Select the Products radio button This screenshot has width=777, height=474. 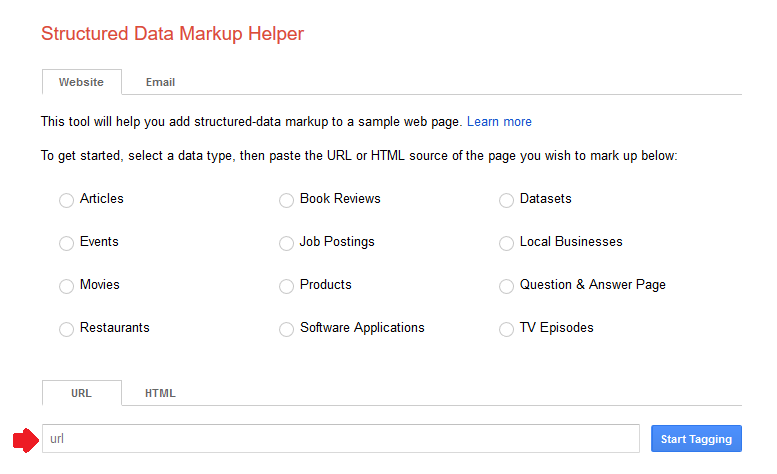[286, 286]
